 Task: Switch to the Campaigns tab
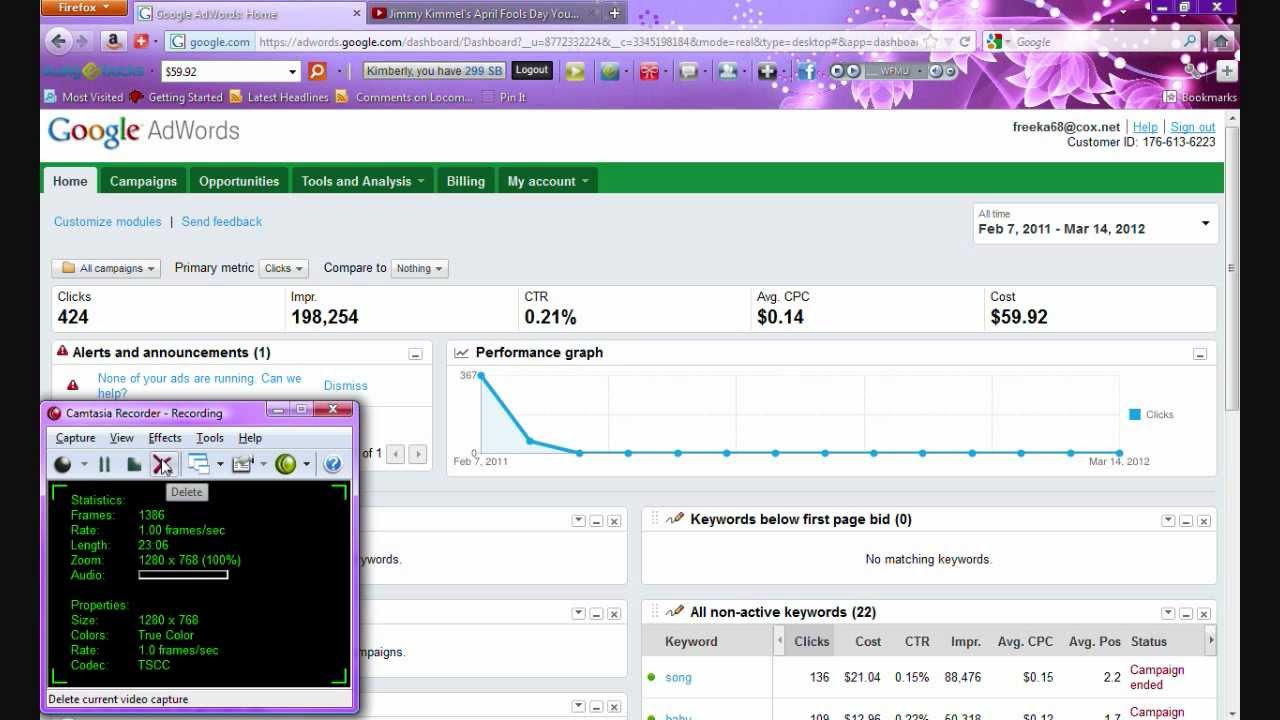pyautogui.click(x=143, y=181)
